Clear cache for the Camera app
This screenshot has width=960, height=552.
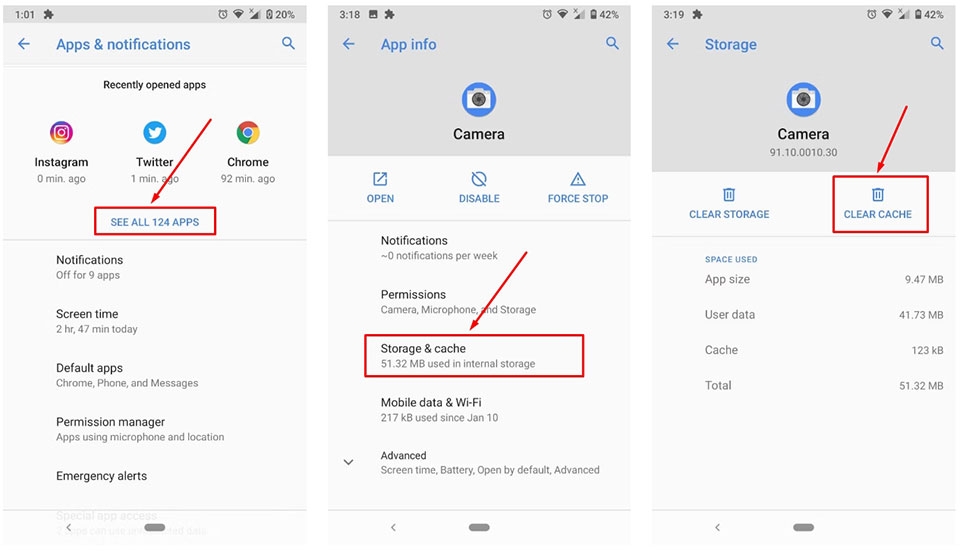click(x=878, y=204)
